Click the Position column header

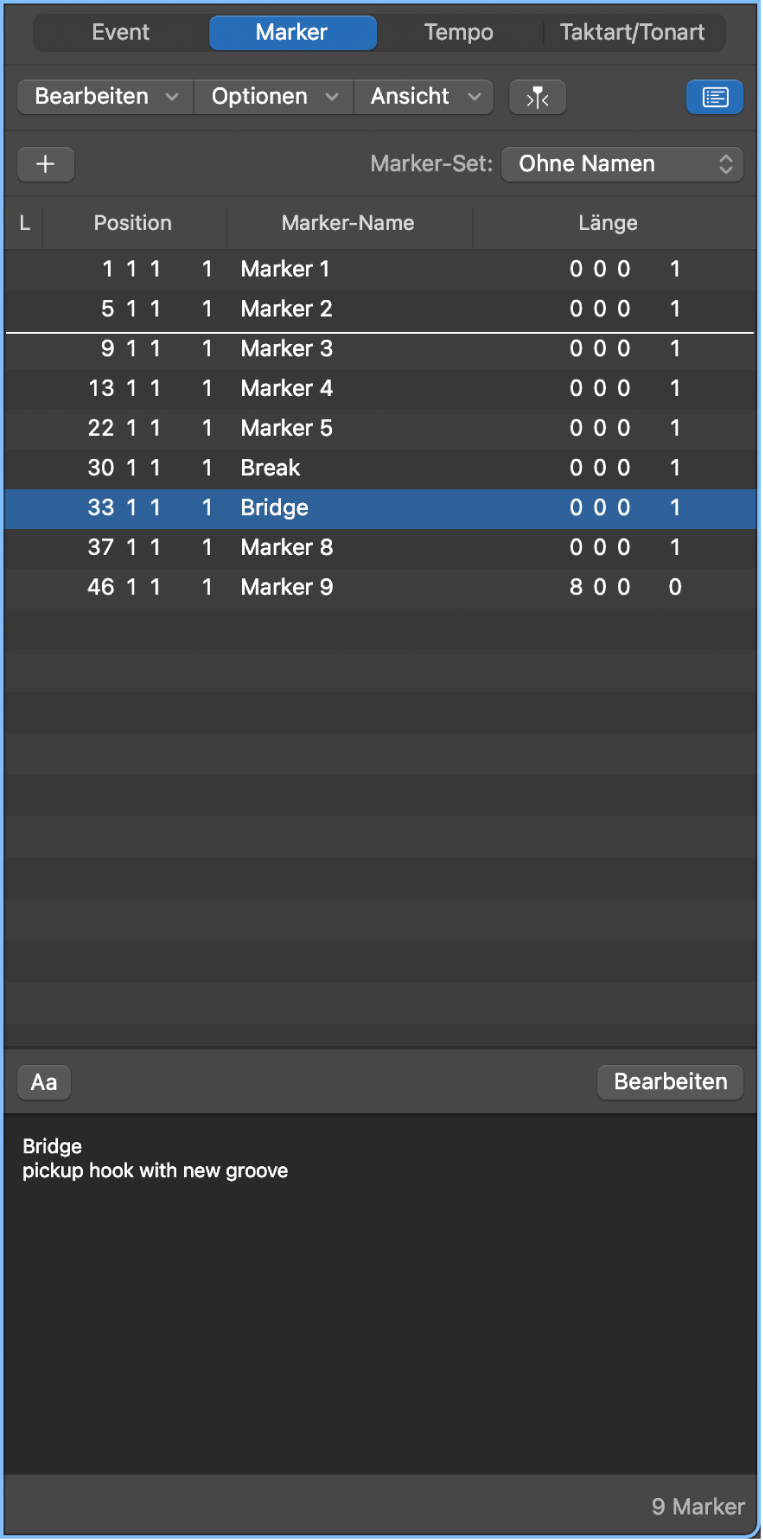click(133, 223)
